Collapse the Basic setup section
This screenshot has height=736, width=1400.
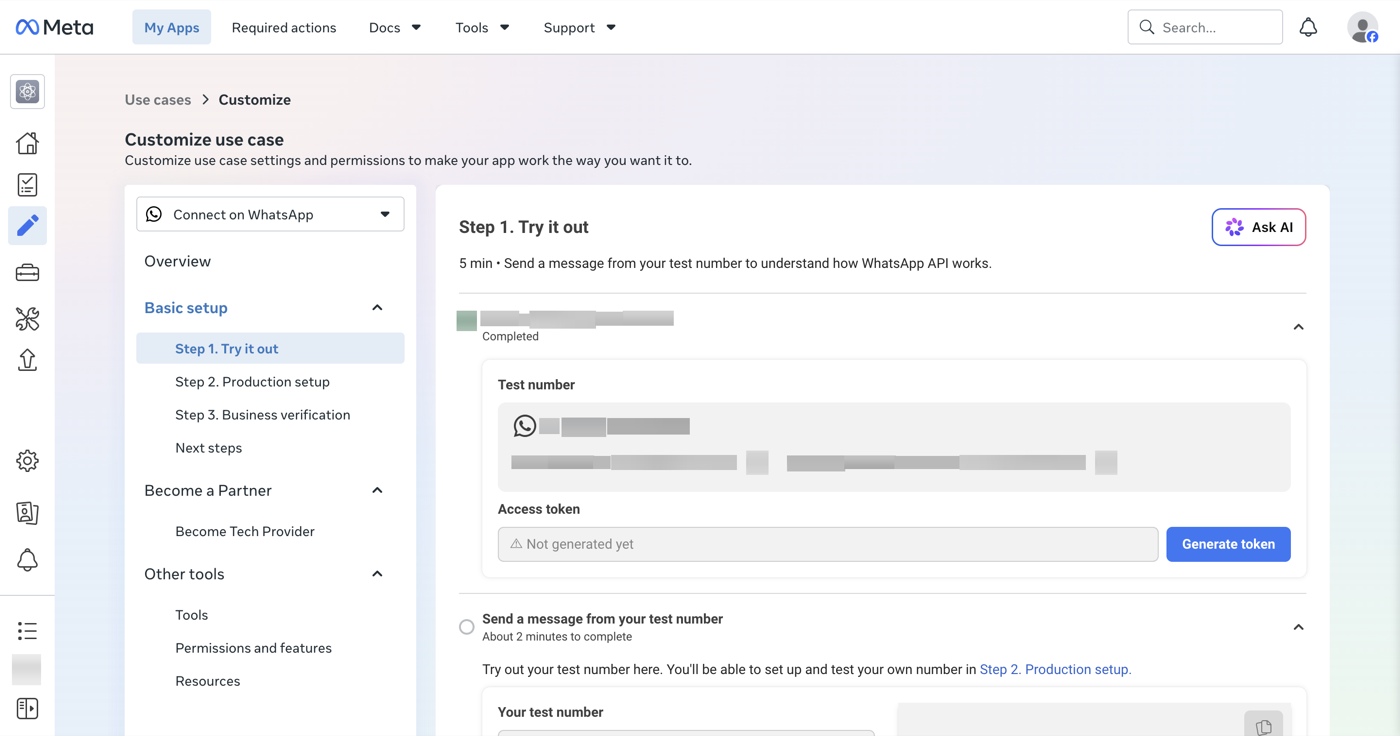pos(377,308)
